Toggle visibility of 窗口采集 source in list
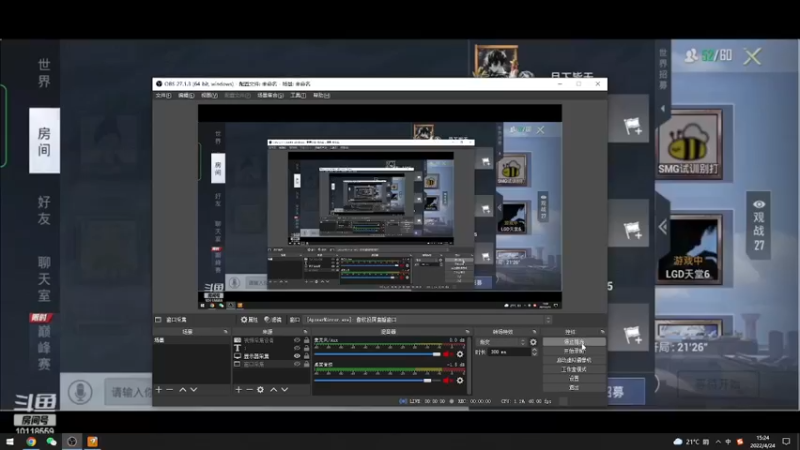This screenshot has width=800, height=450. pos(297,364)
